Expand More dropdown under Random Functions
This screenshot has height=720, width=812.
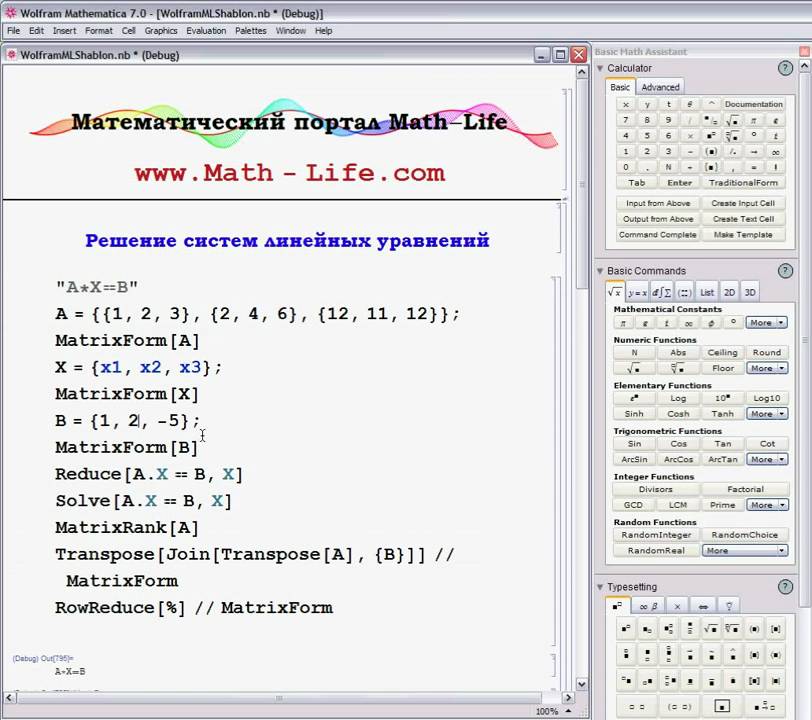click(745, 550)
